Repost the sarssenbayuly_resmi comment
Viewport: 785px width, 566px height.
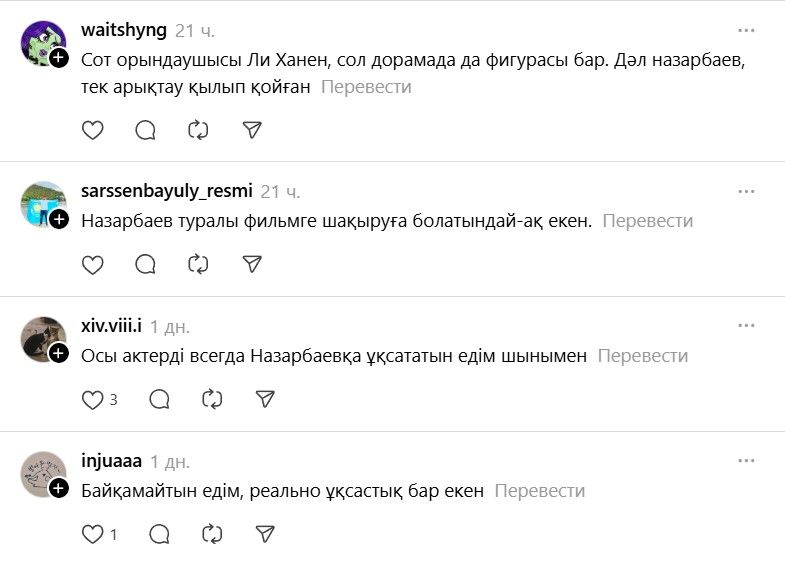click(x=198, y=265)
